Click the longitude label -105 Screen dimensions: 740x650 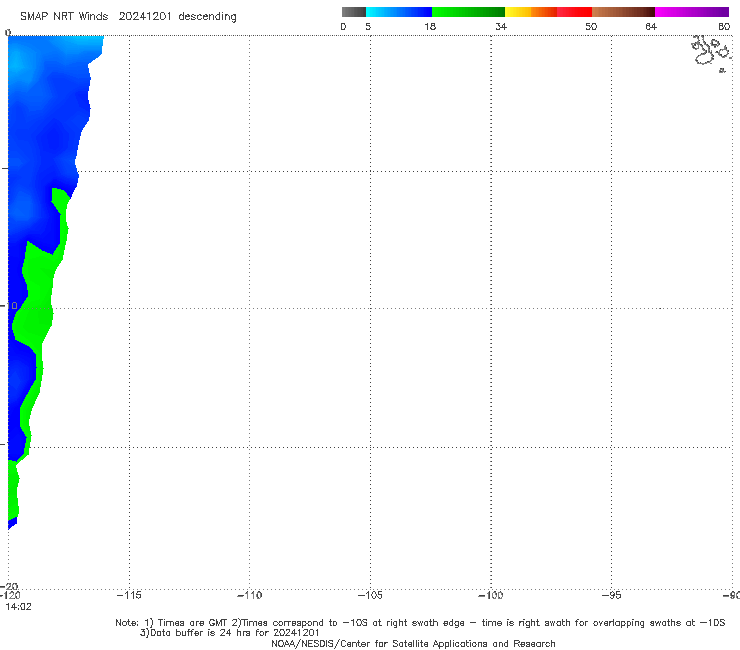pyautogui.click(x=370, y=595)
